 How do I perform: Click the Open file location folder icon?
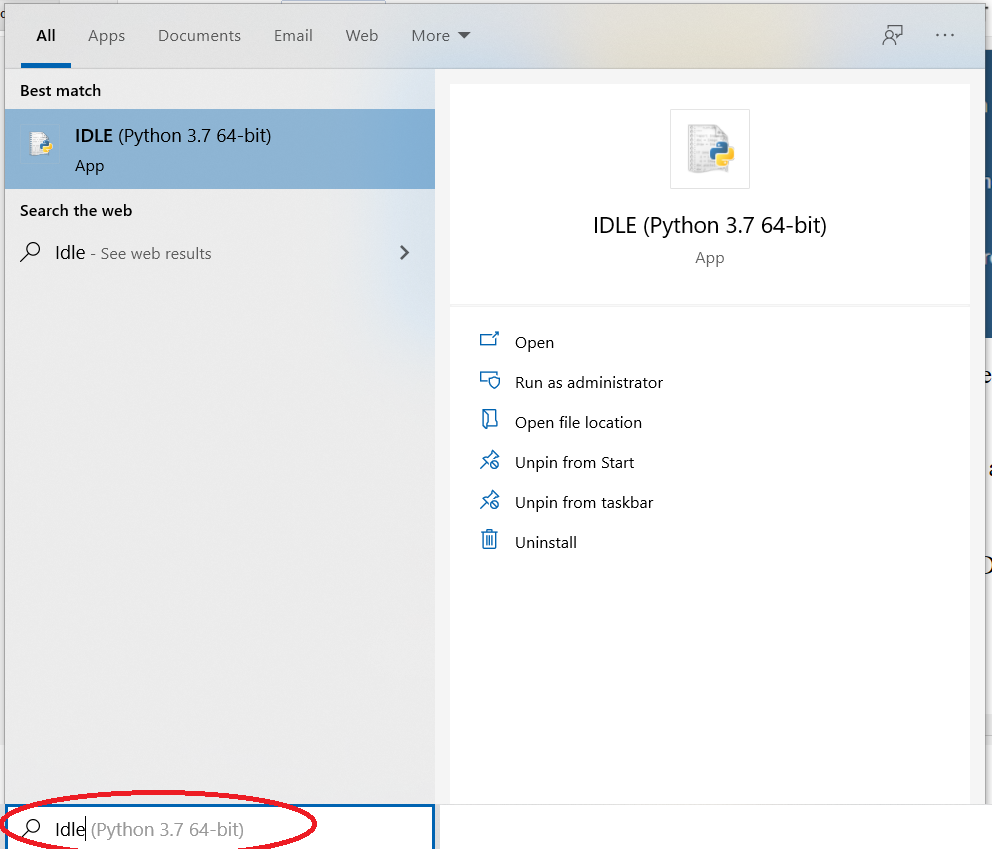click(489, 421)
